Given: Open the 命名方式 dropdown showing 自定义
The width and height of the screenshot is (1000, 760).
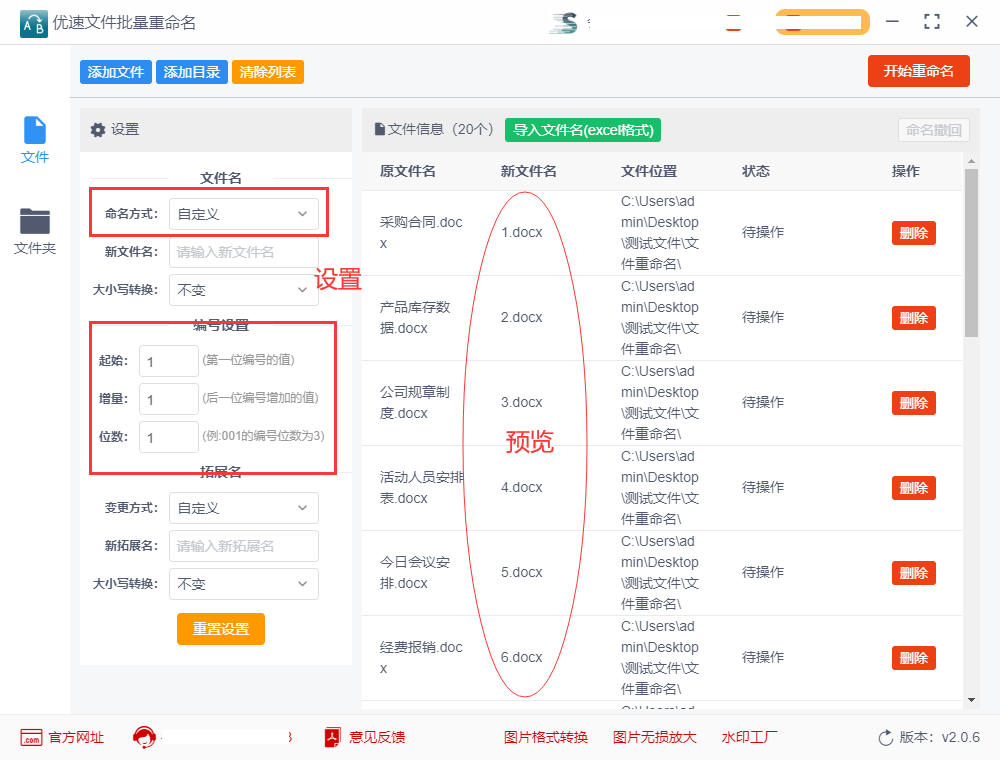Looking at the screenshot, I should [243, 213].
